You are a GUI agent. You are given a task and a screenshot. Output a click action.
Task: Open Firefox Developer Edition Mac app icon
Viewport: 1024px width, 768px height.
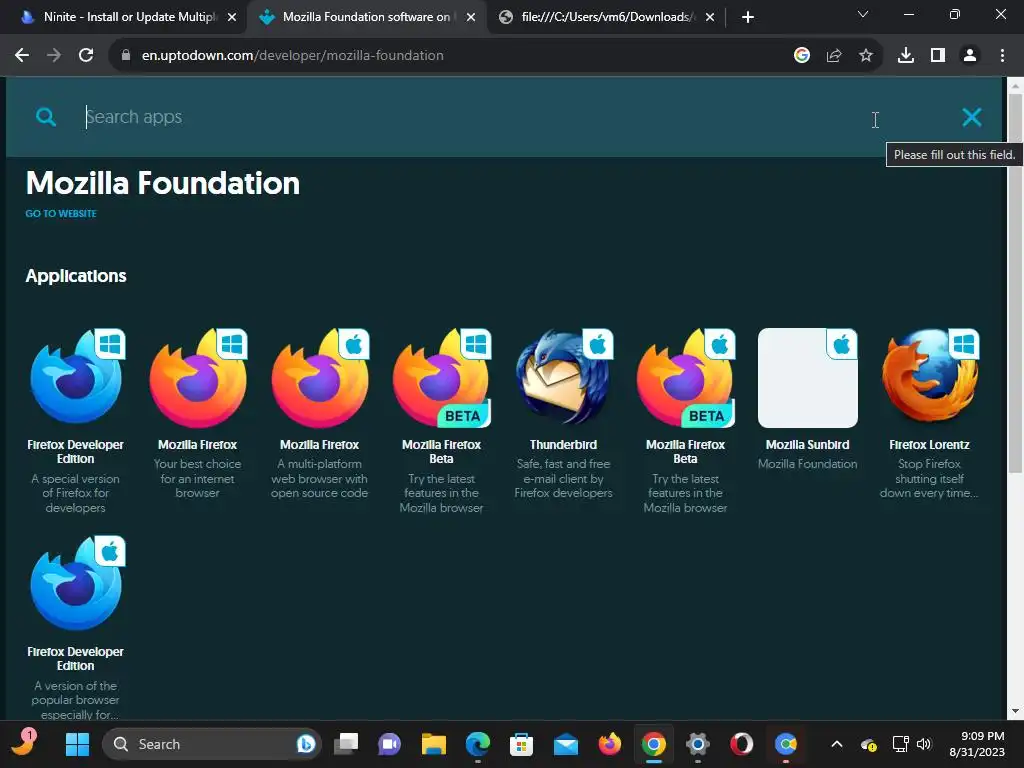pos(76,585)
